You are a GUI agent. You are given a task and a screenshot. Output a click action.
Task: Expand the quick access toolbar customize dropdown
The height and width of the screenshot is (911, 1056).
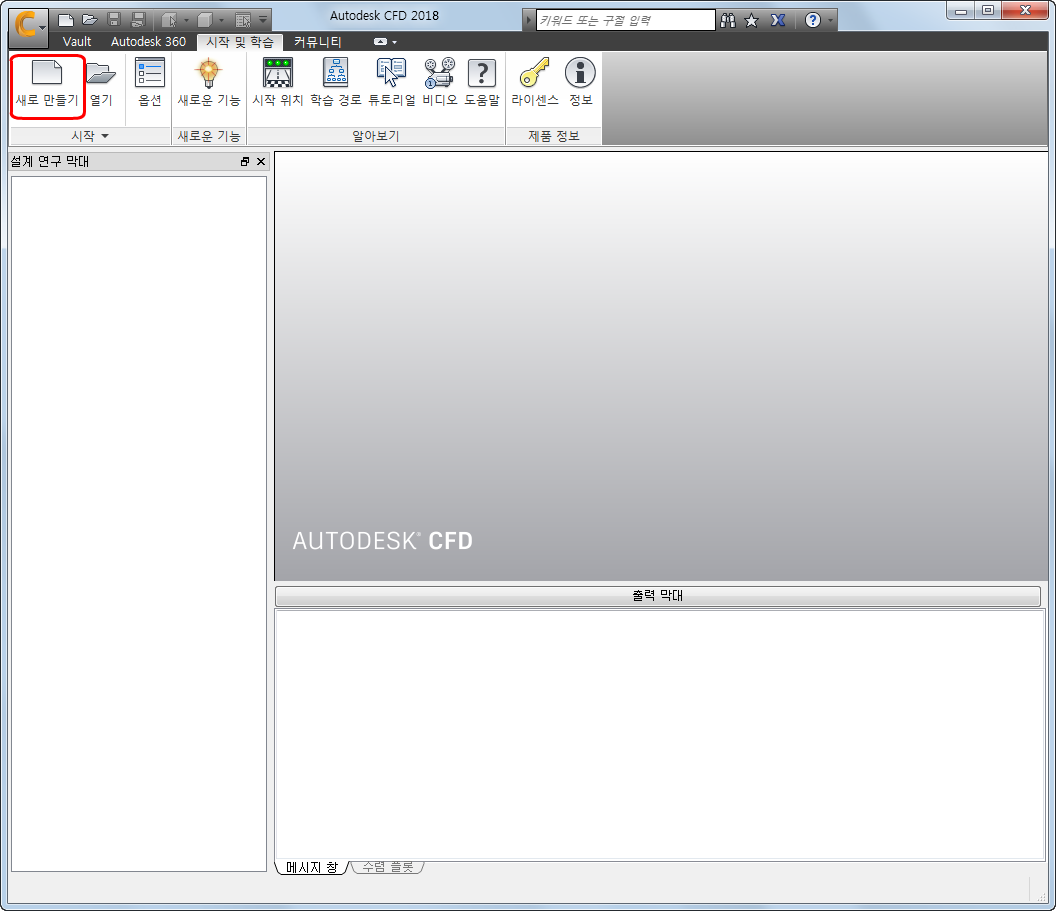pos(263,20)
